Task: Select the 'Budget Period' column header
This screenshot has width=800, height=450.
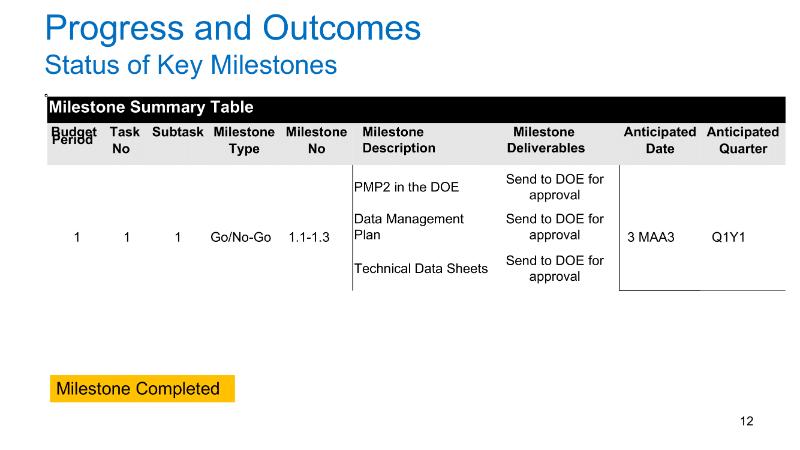Action: pyautogui.click(x=74, y=136)
